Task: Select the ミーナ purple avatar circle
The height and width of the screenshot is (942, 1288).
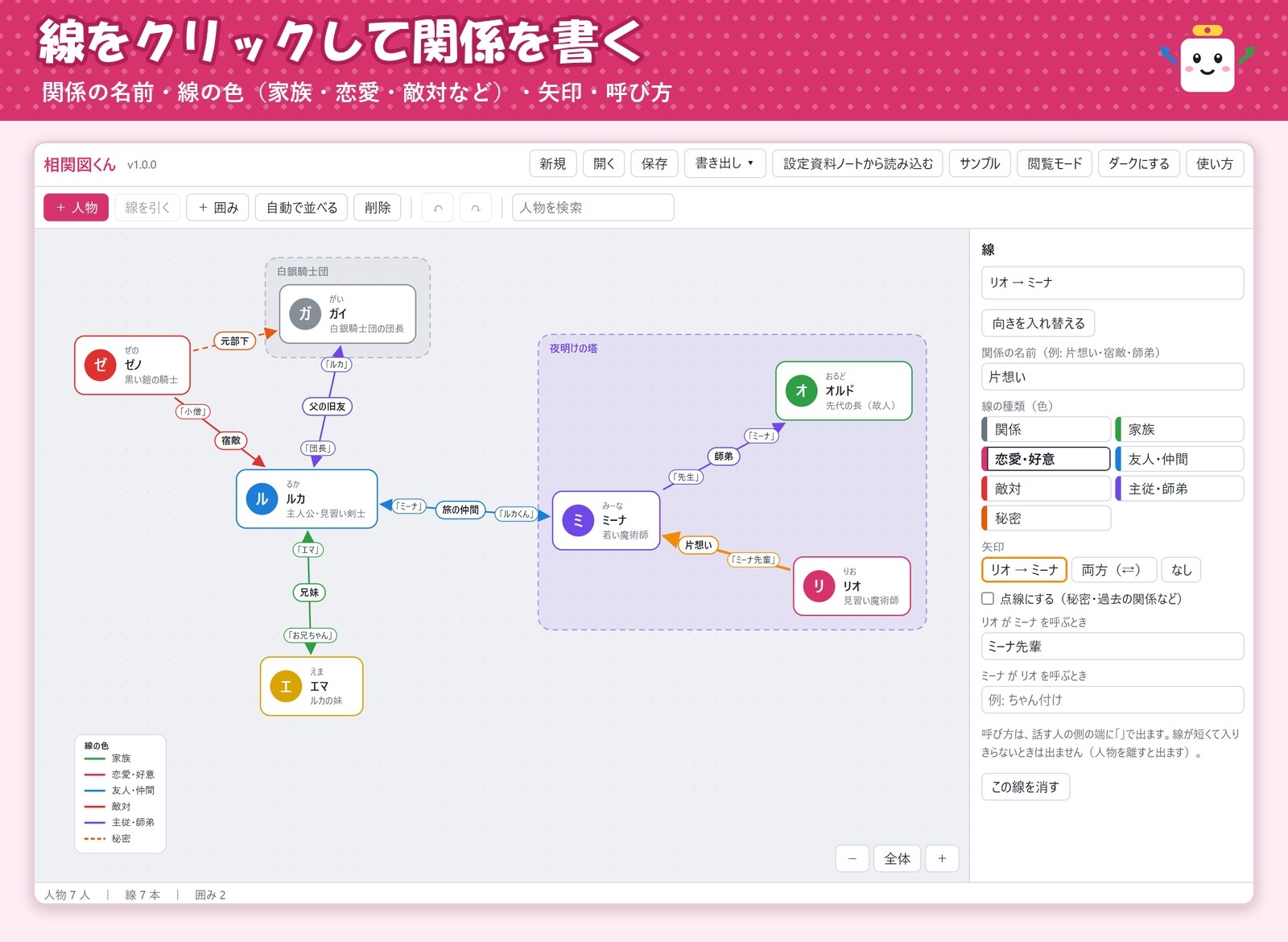Action: point(578,520)
